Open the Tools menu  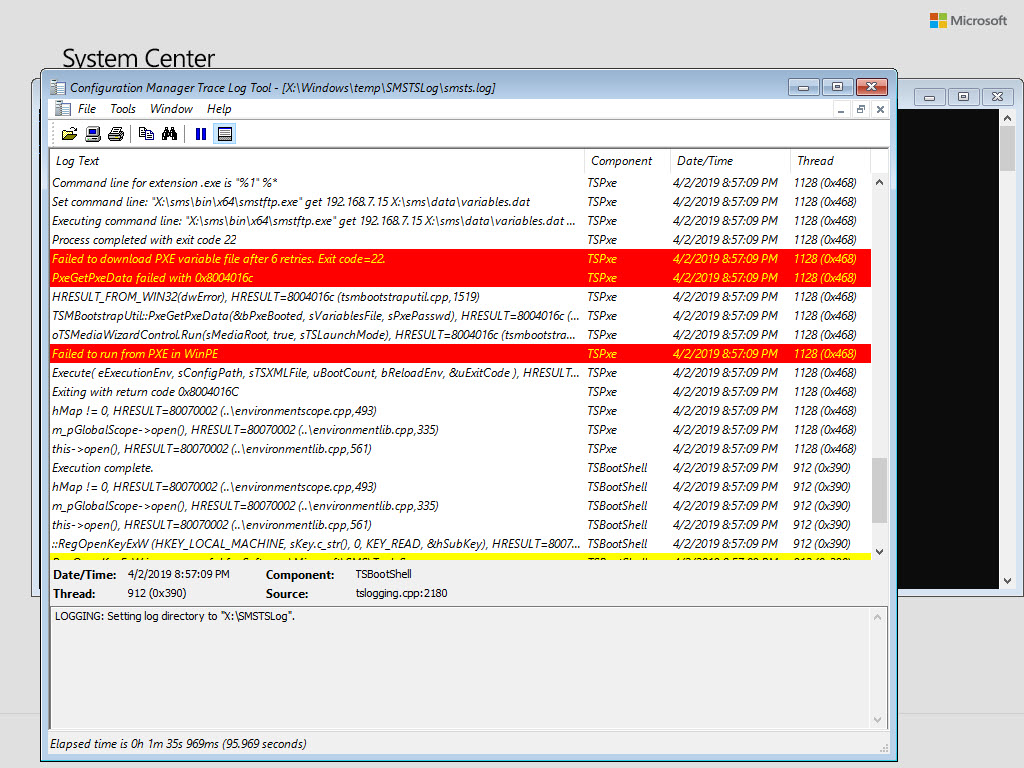coord(123,109)
